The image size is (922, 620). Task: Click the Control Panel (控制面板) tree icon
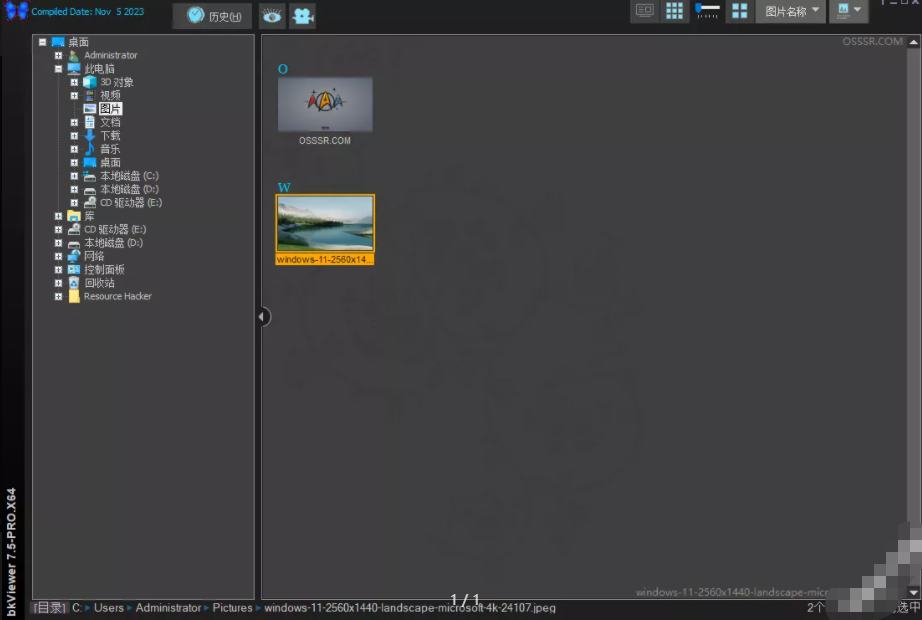click(x=74, y=270)
